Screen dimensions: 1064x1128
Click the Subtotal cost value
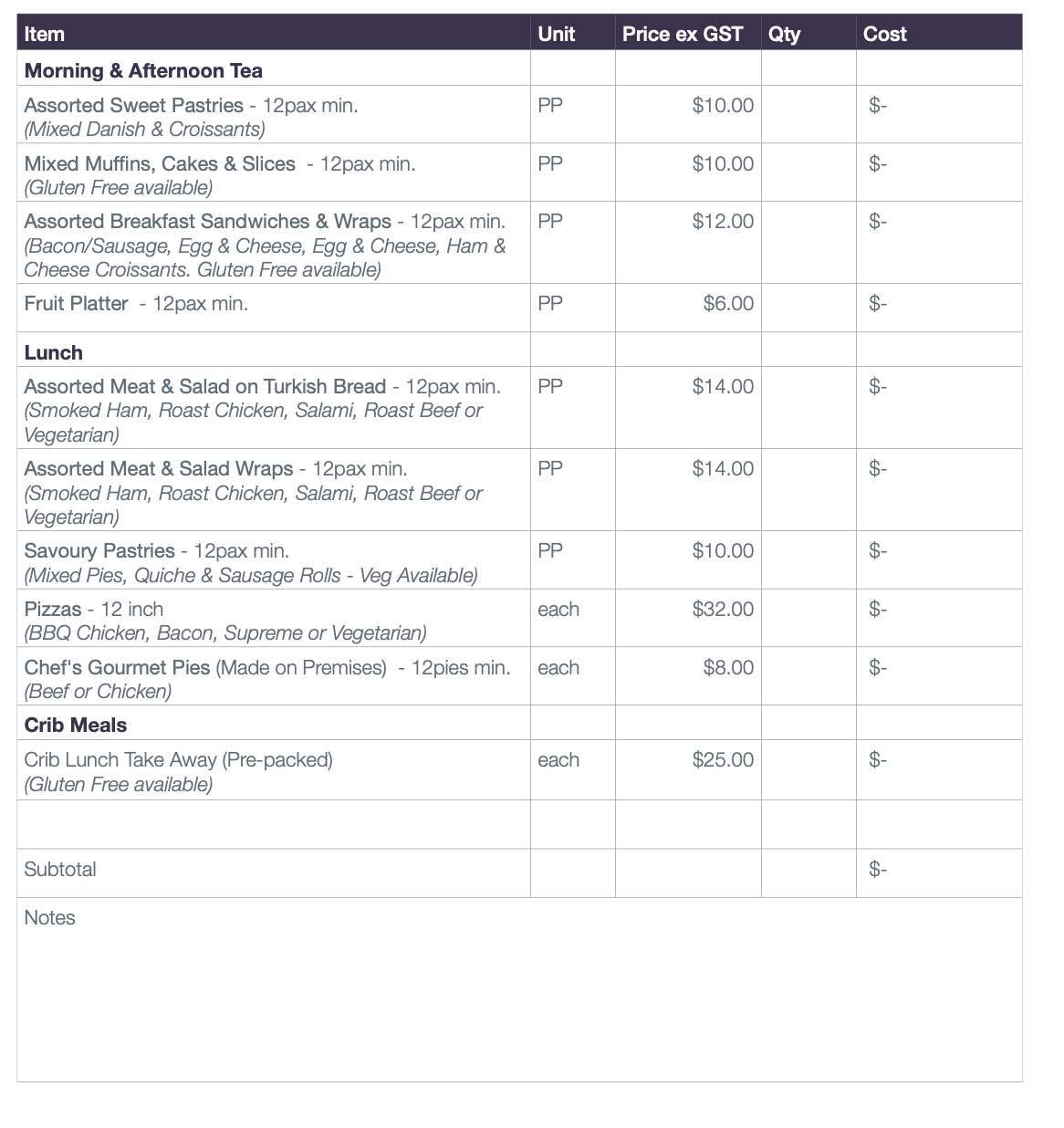(878, 870)
